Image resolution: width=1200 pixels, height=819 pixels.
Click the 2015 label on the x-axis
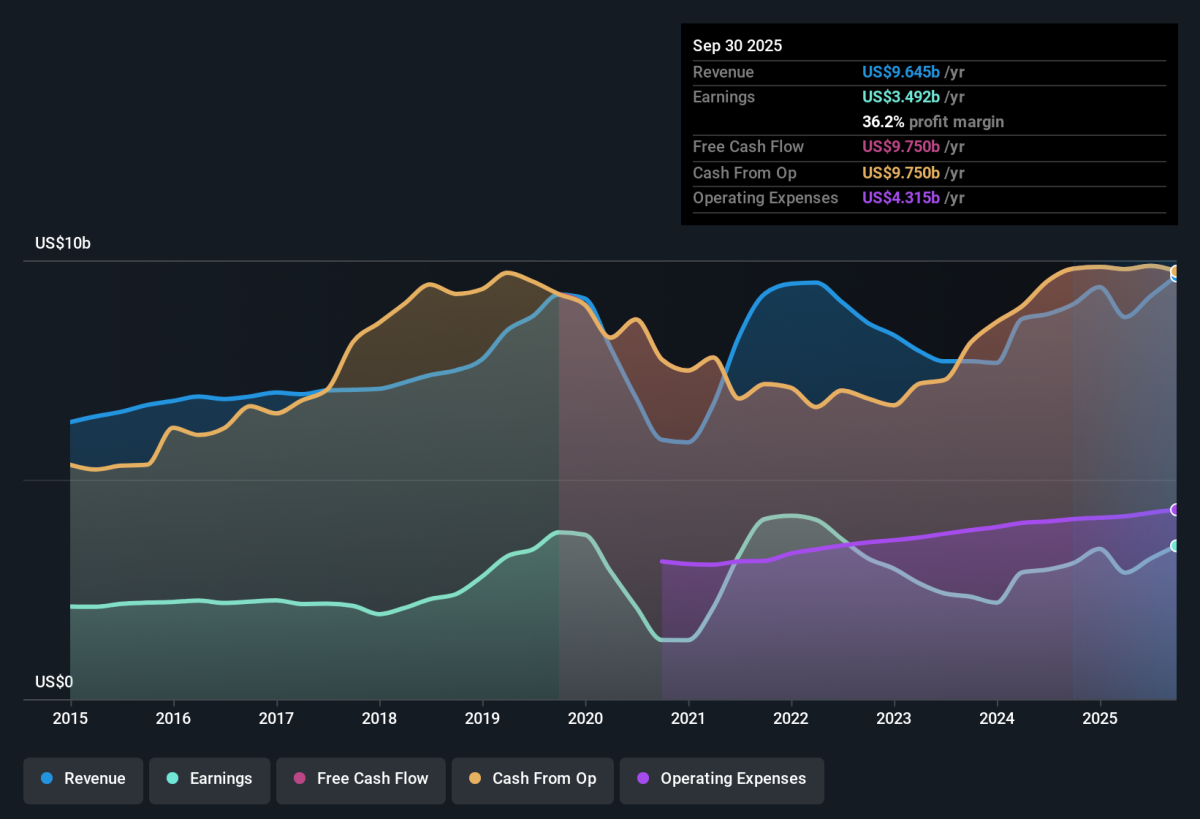(70, 718)
